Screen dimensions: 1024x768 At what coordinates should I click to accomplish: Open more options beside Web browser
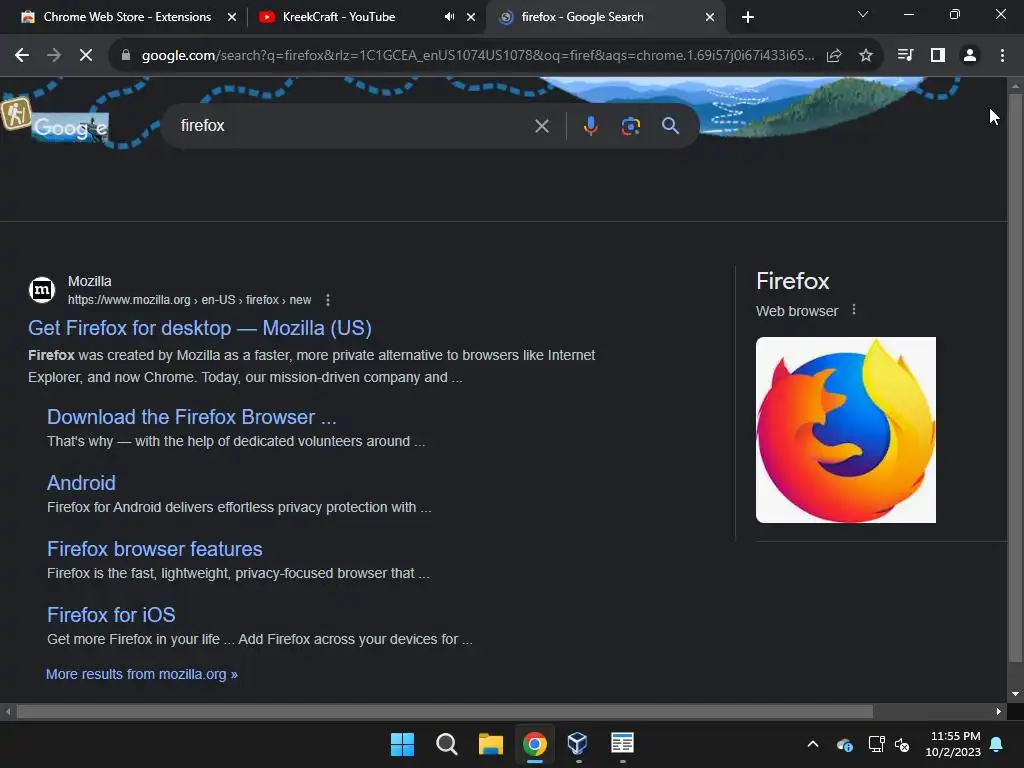coord(854,310)
